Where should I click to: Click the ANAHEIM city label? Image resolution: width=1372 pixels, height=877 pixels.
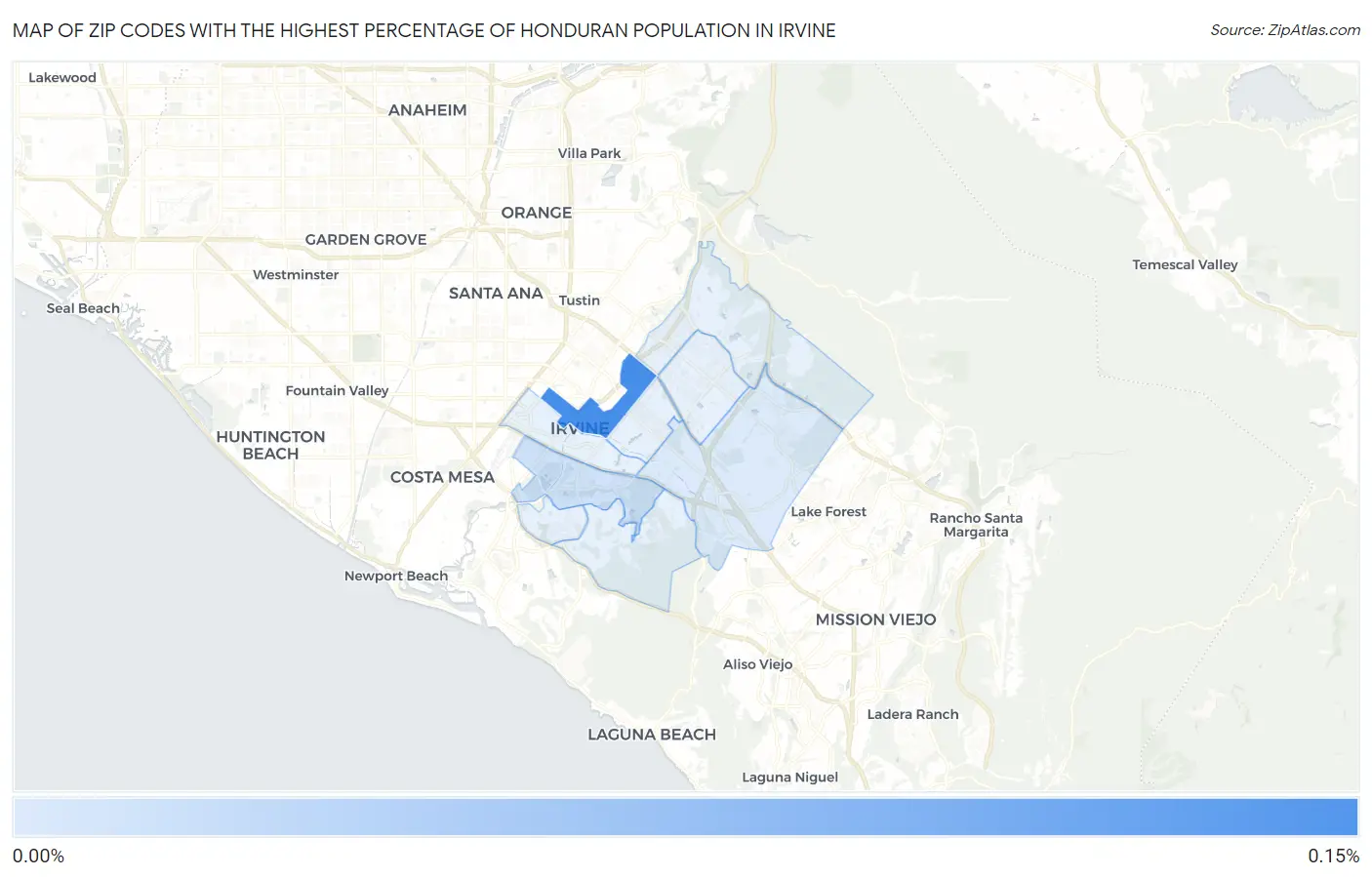[427, 110]
